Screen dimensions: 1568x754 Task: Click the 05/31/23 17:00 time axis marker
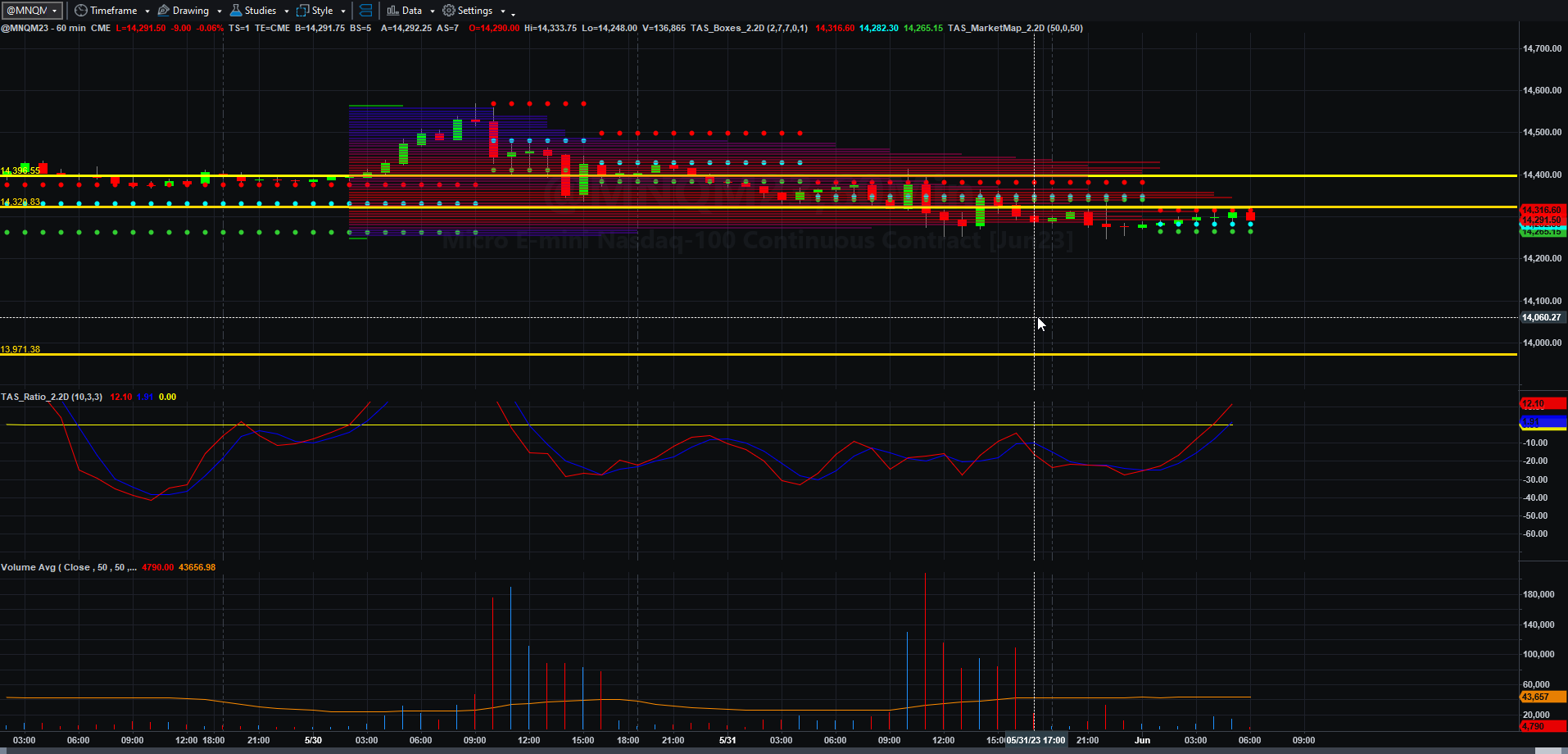tap(1036, 740)
